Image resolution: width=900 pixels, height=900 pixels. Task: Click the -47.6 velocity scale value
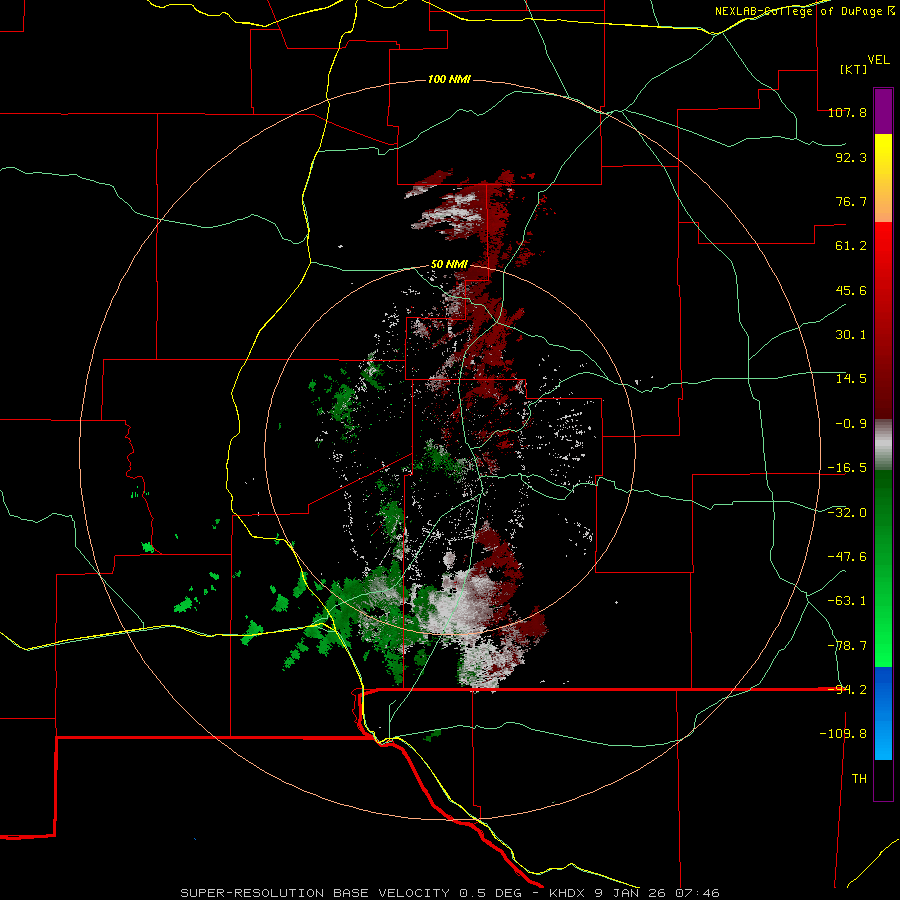847,557
